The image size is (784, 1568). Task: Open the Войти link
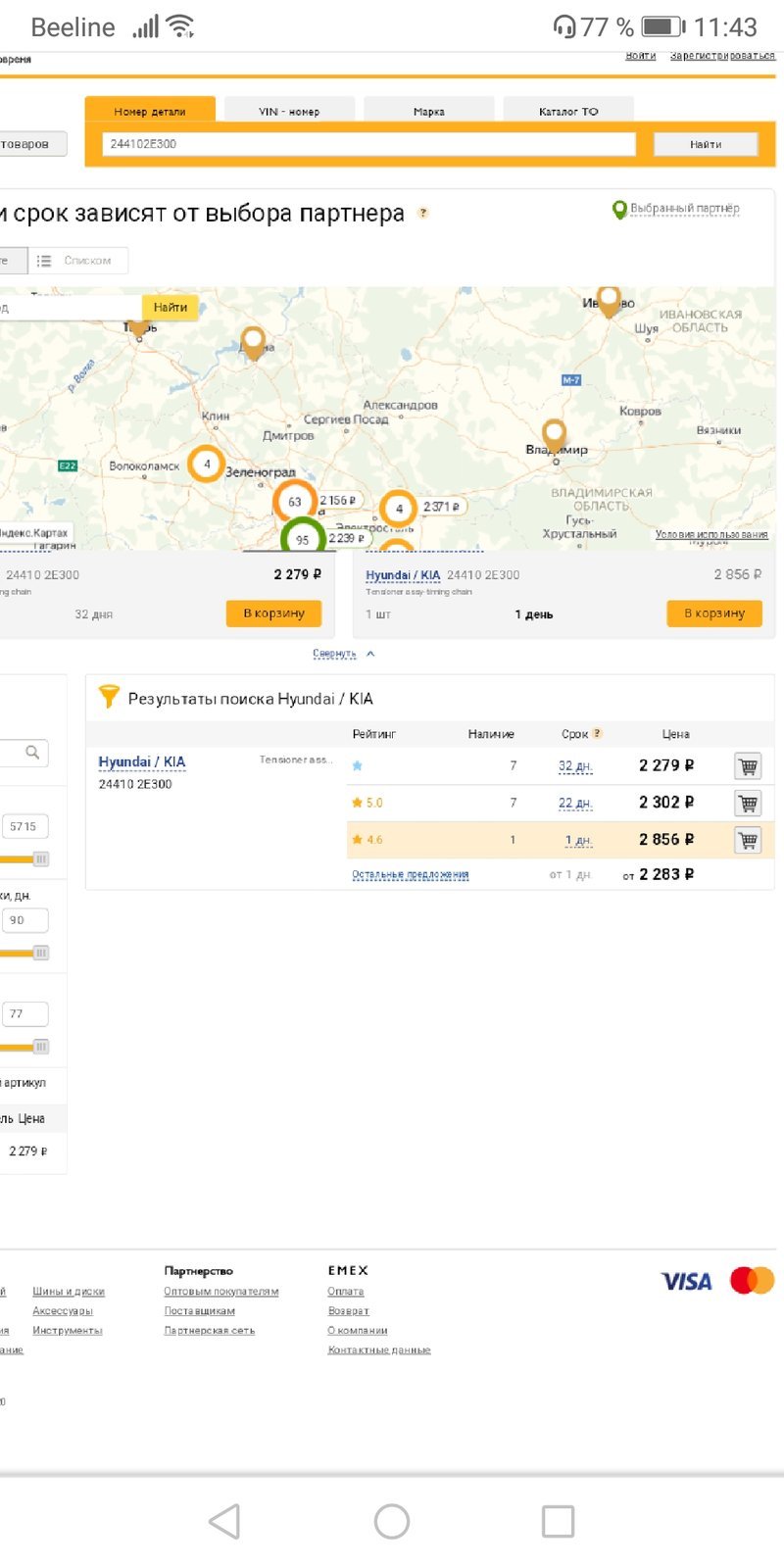point(641,55)
